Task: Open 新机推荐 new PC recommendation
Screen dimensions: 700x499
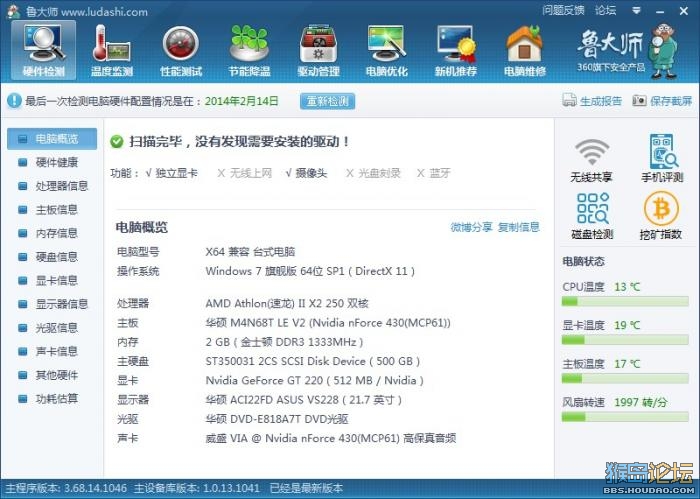Action: (456, 50)
